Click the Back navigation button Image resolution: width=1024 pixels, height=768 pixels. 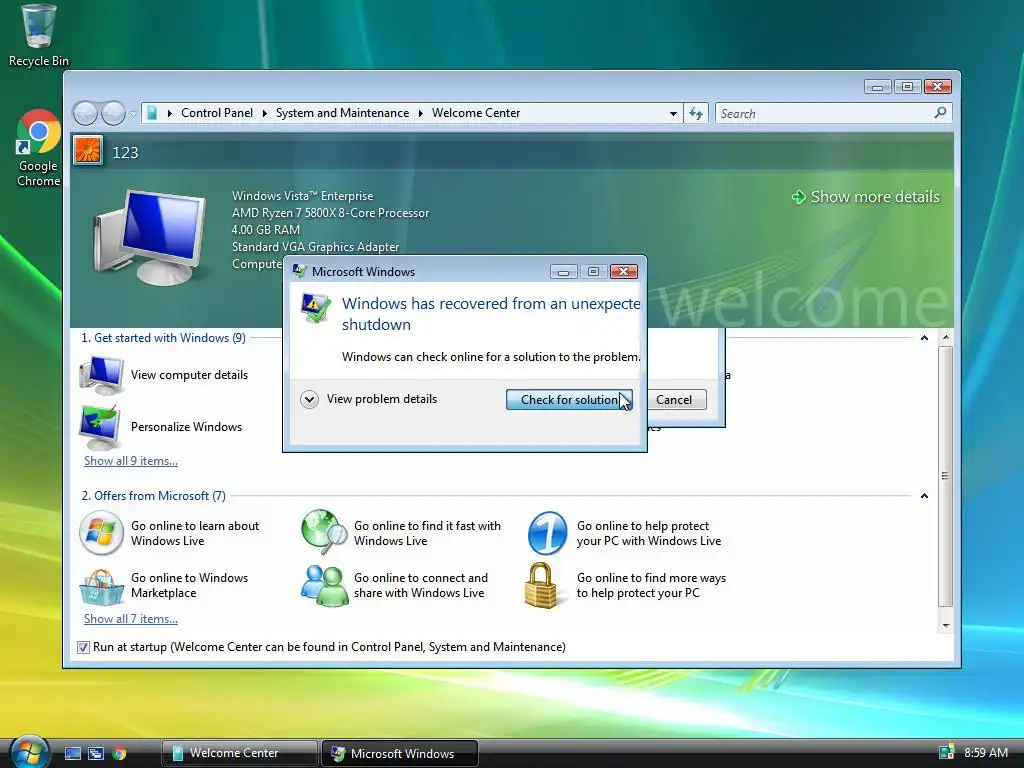pos(85,114)
